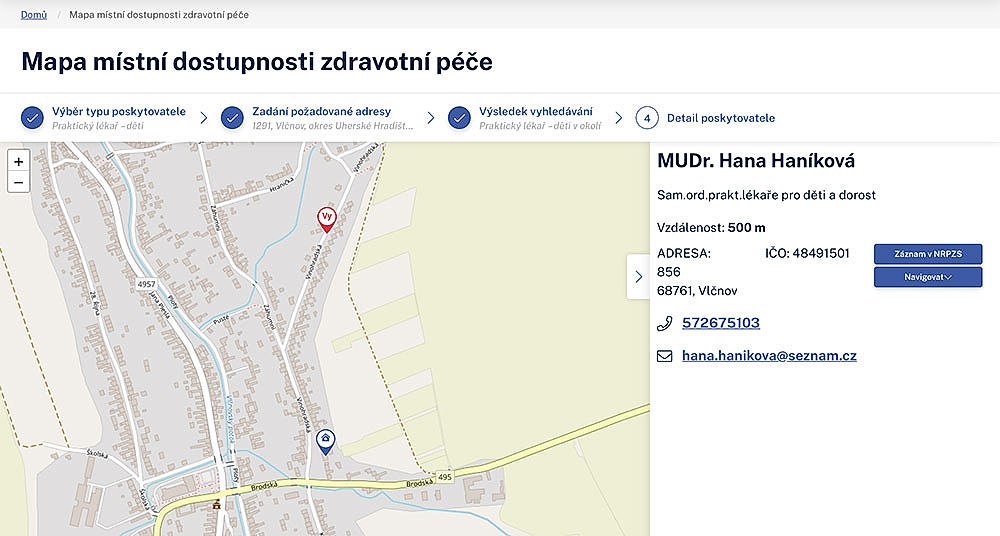Screen dimensions: 1000x536
Task: Go back to step Zadání požadované adresy
Action: coord(321,111)
